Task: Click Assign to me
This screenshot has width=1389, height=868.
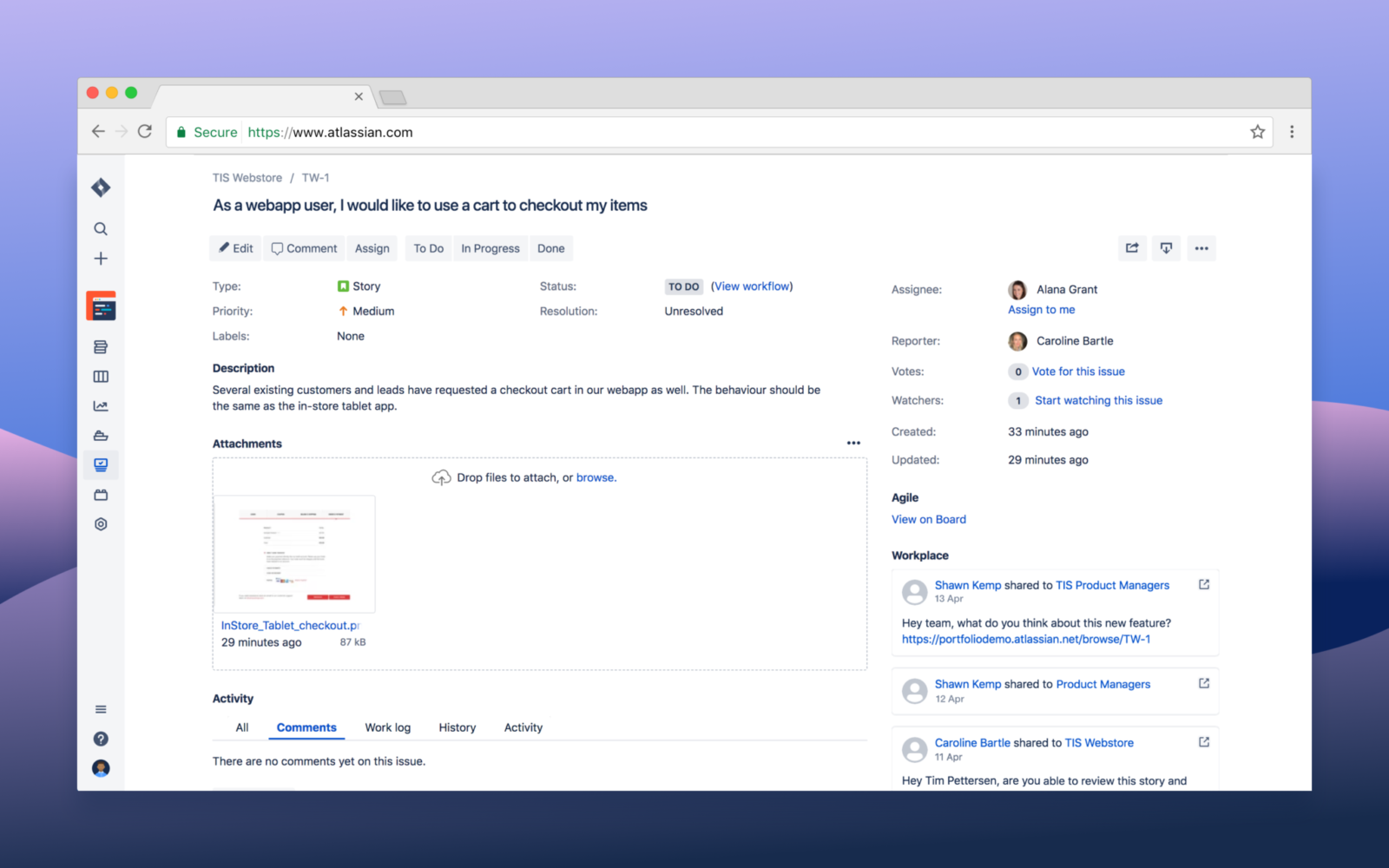Action: coord(1041,309)
